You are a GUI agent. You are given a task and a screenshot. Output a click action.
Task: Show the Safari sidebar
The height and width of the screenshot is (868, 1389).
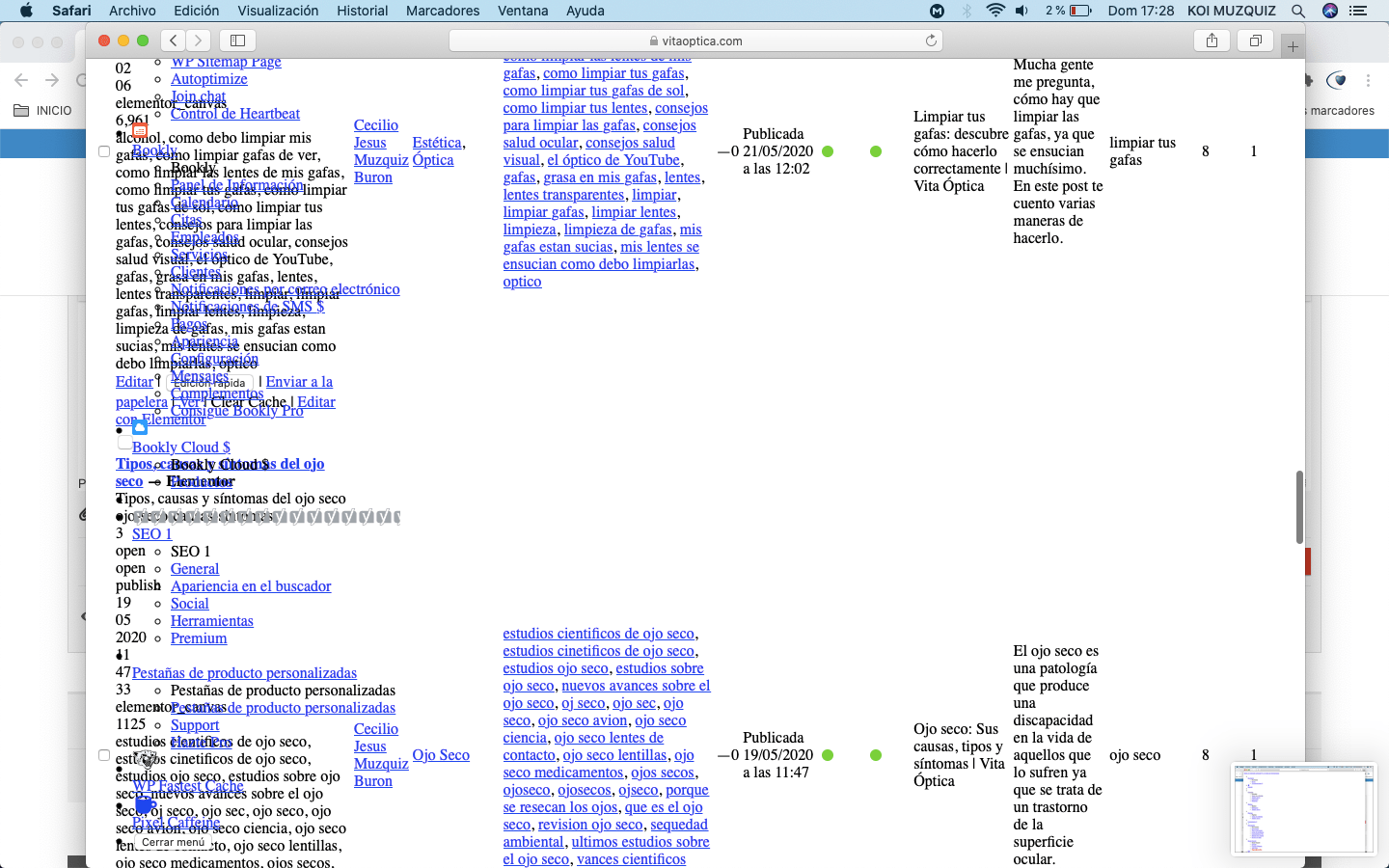tap(237, 40)
